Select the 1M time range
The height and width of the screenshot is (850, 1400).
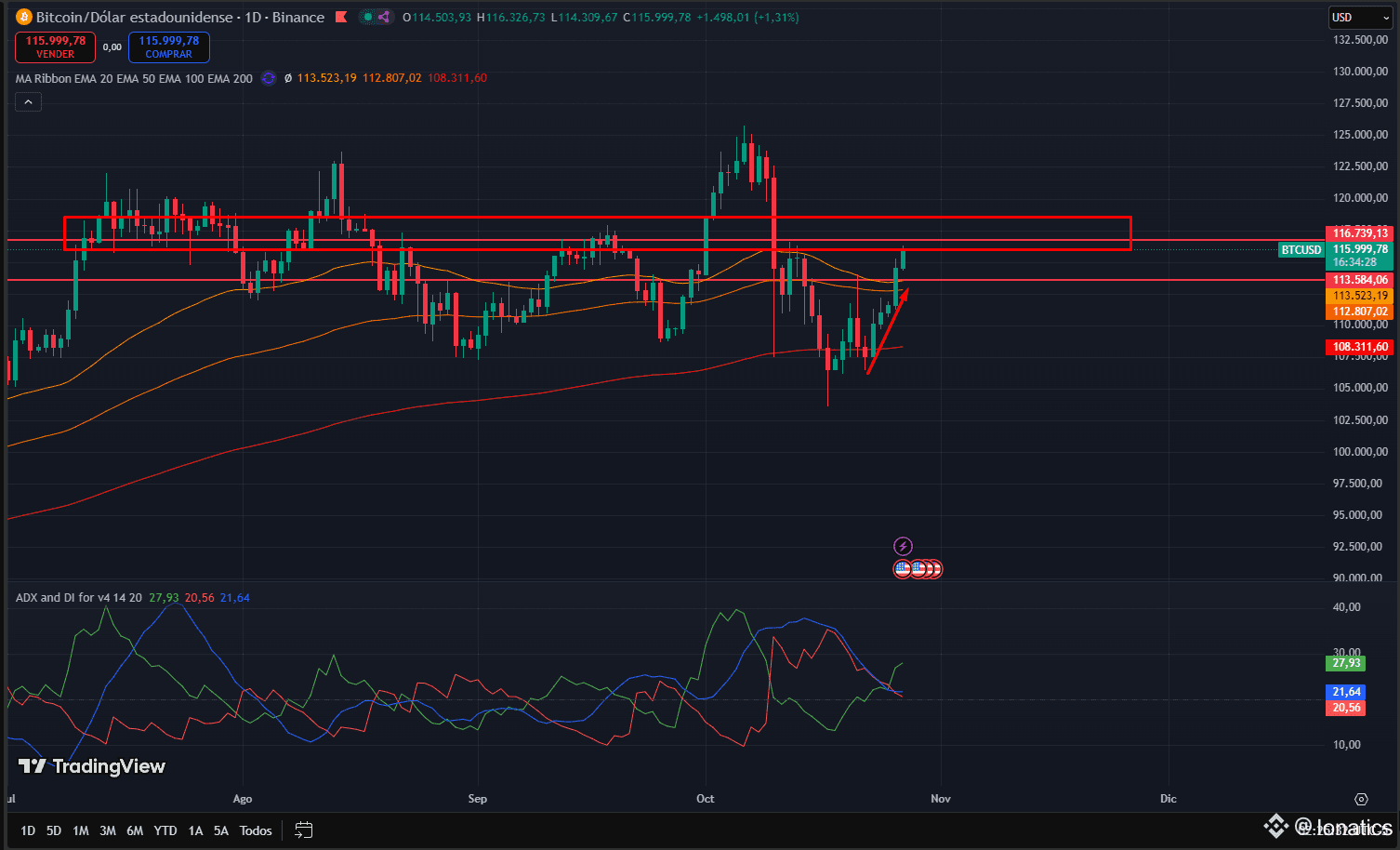click(81, 830)
